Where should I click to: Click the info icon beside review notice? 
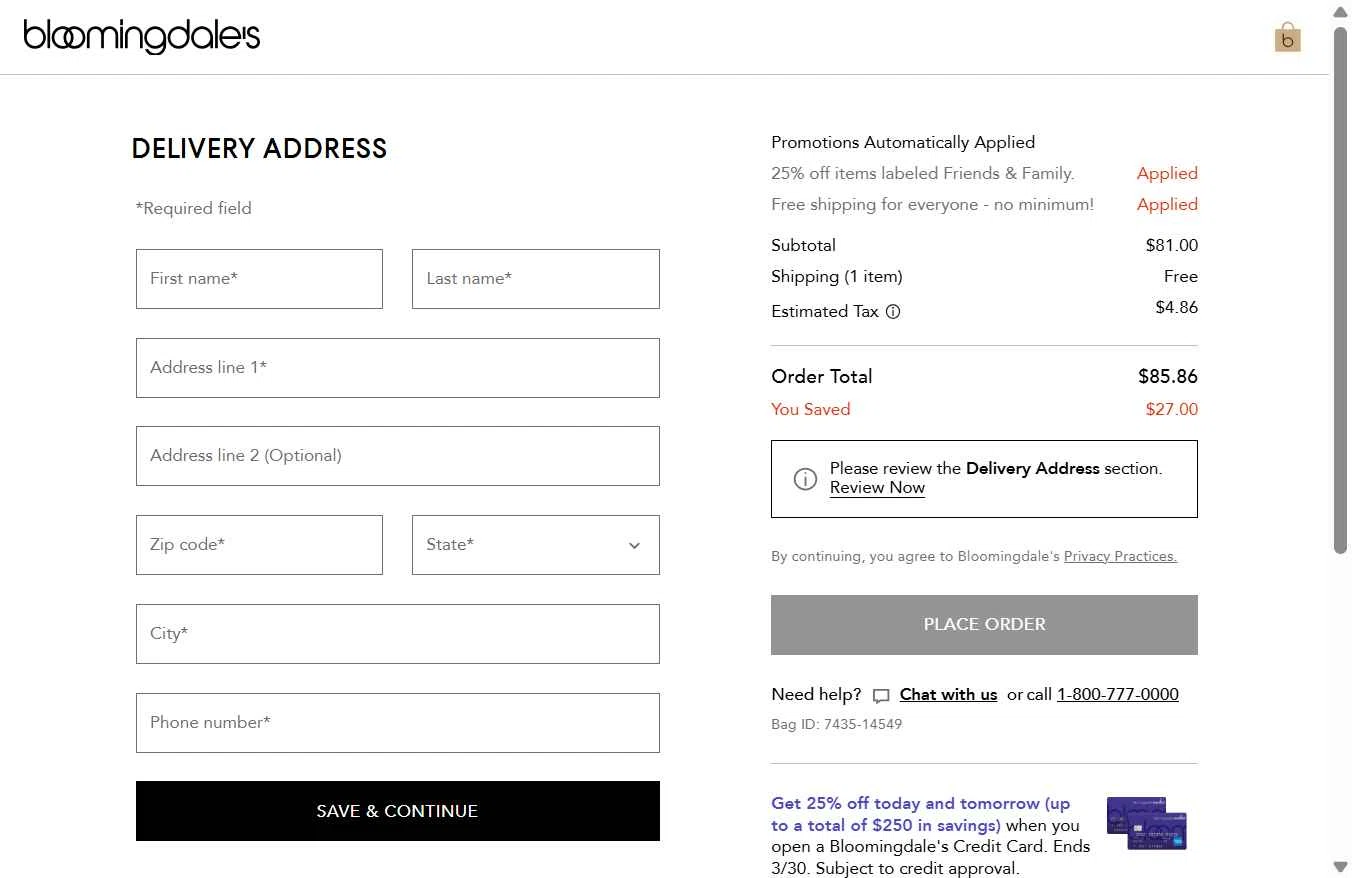coord(805,479)
